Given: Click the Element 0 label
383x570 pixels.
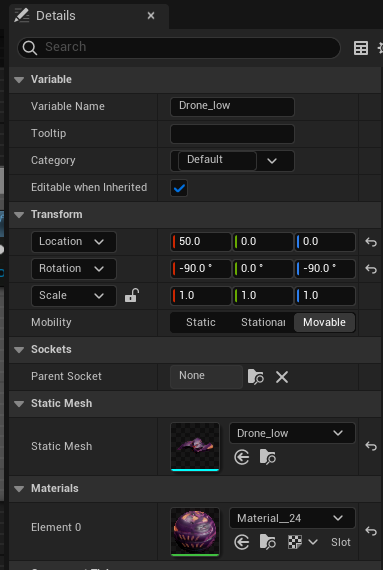Looking at the screenshot, I should 56,527.
